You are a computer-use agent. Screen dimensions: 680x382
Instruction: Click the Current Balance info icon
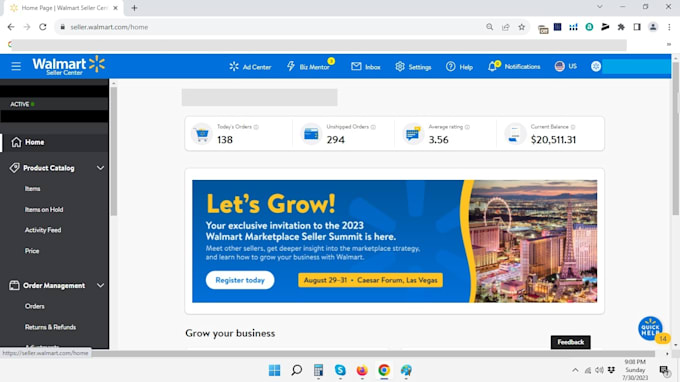pos(573,127)
